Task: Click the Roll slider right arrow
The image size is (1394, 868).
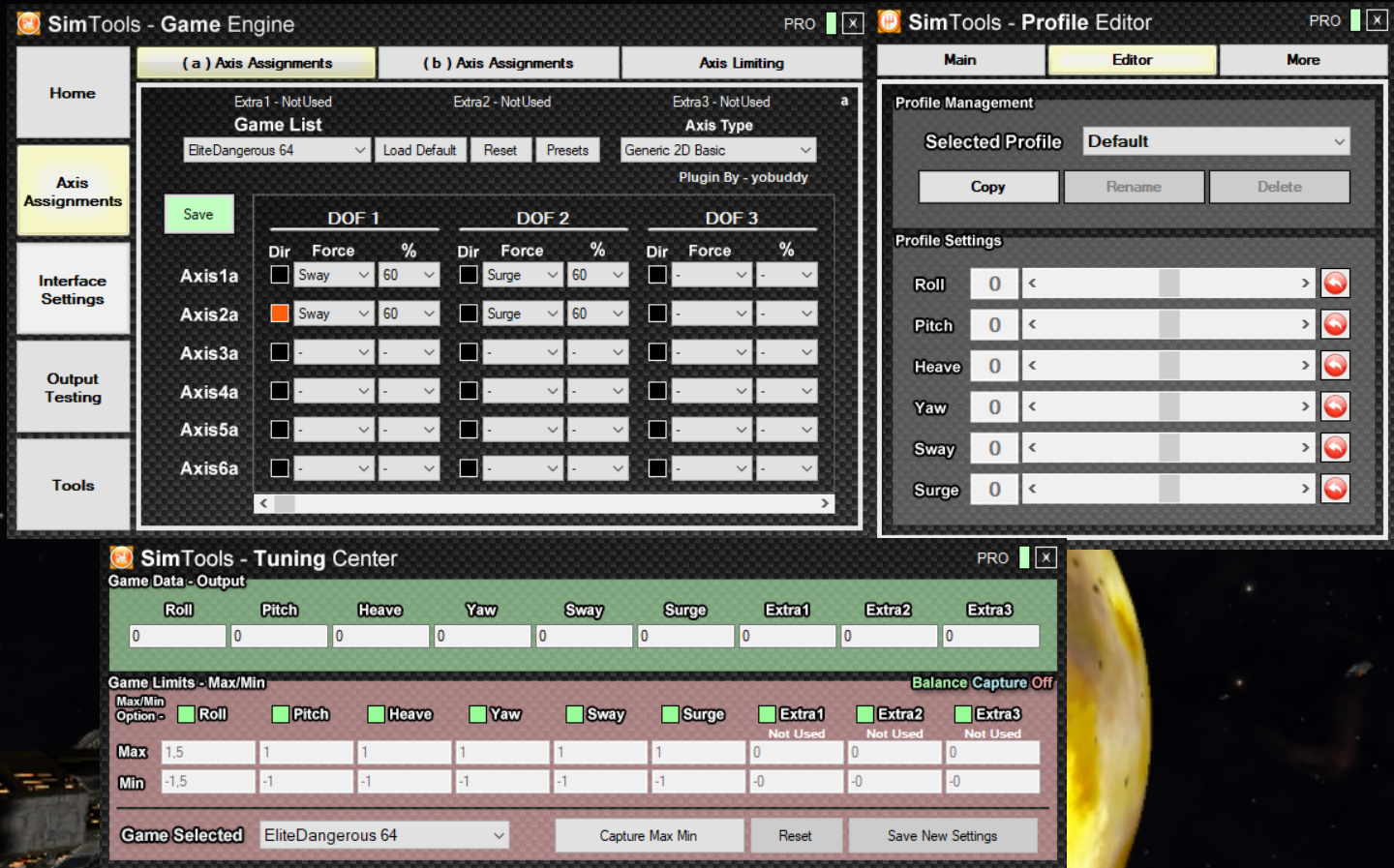Action: (x=1305, y=283)
